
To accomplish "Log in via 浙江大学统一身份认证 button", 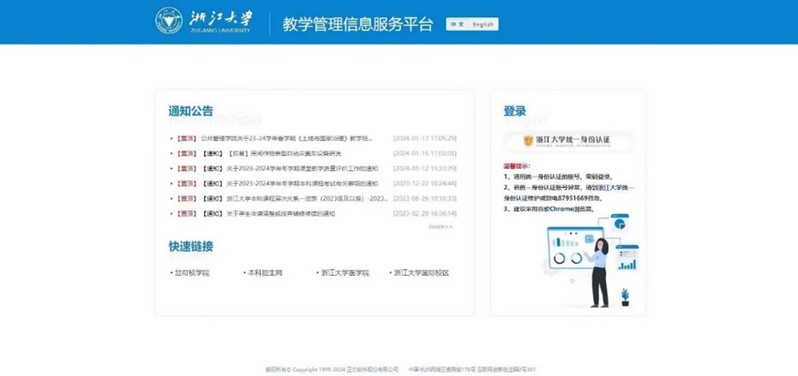I will click(568, 142).
